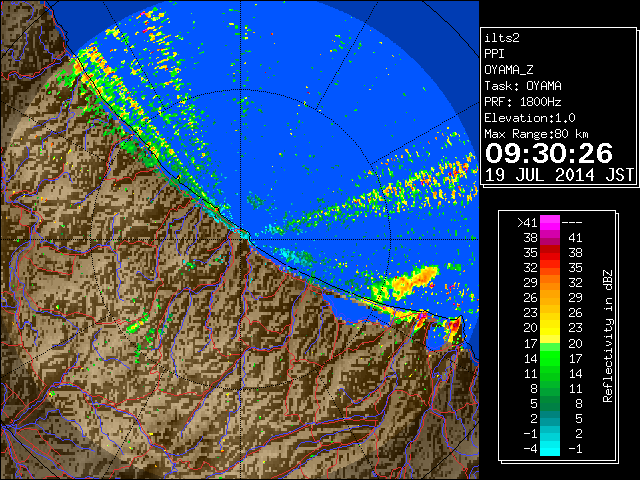640x480 pixels.
Task: Select the "PPI" scan type text
Action: coord(494,54)
